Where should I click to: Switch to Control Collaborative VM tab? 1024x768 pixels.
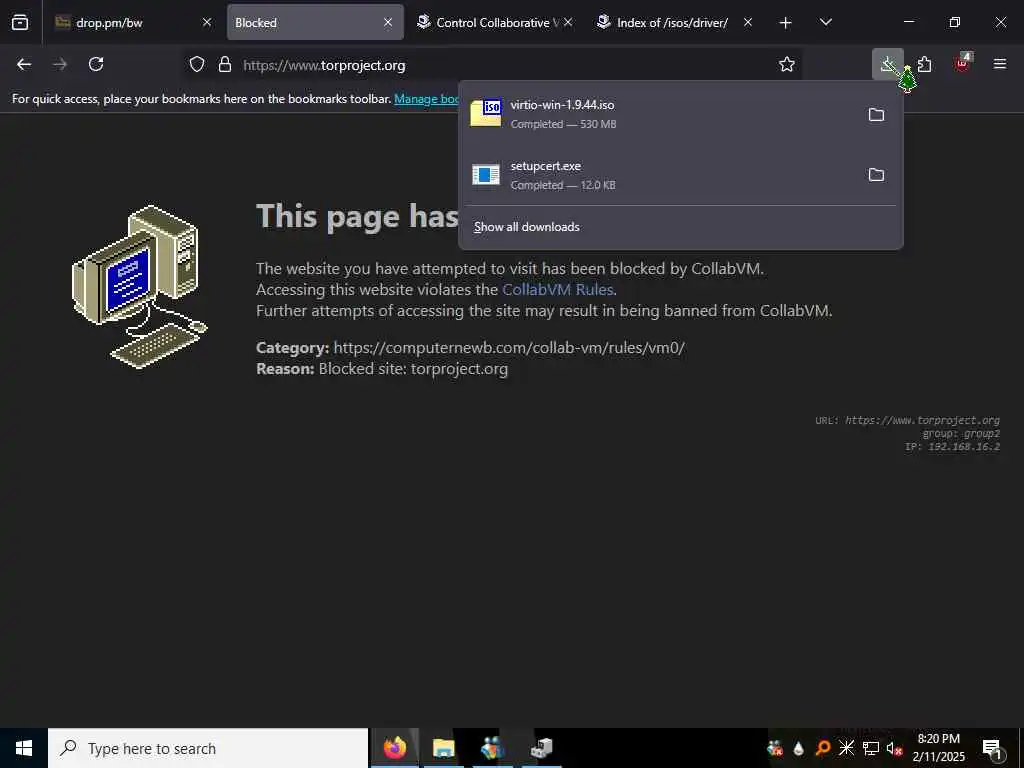point(494,22)
